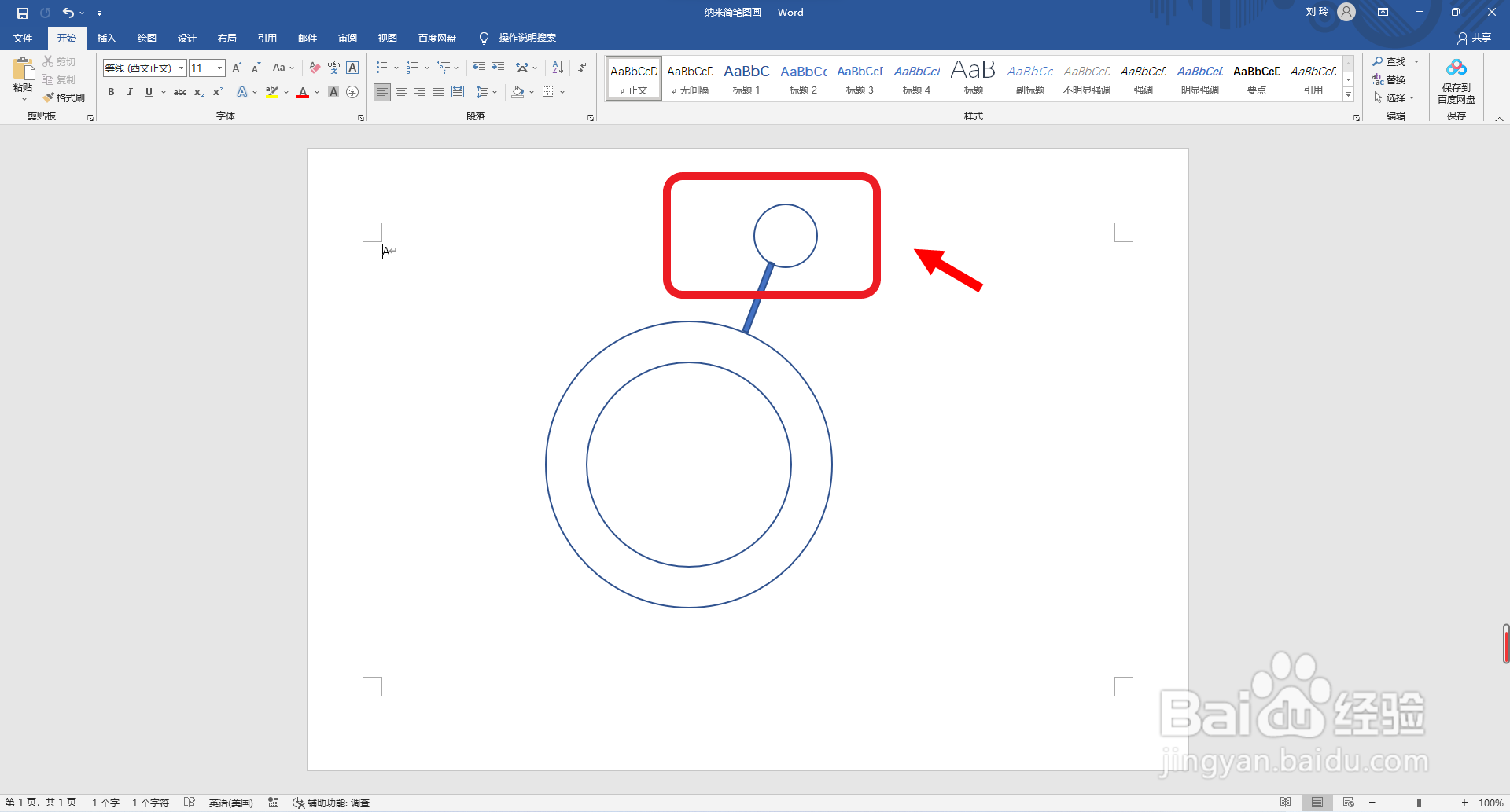Open the File (文件) tab

point(23,38)
